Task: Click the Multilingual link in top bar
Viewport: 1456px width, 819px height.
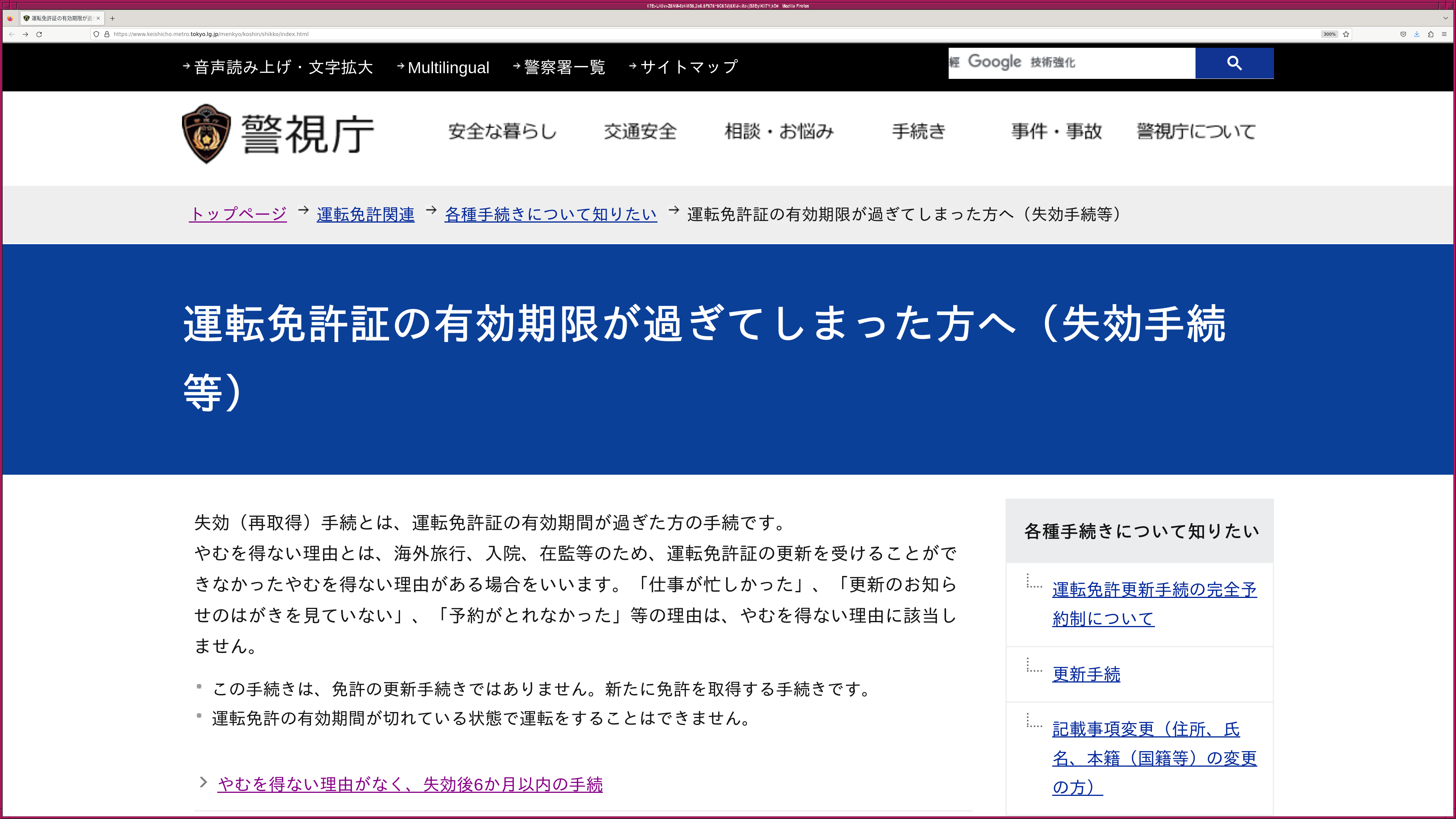Action: 448,67
